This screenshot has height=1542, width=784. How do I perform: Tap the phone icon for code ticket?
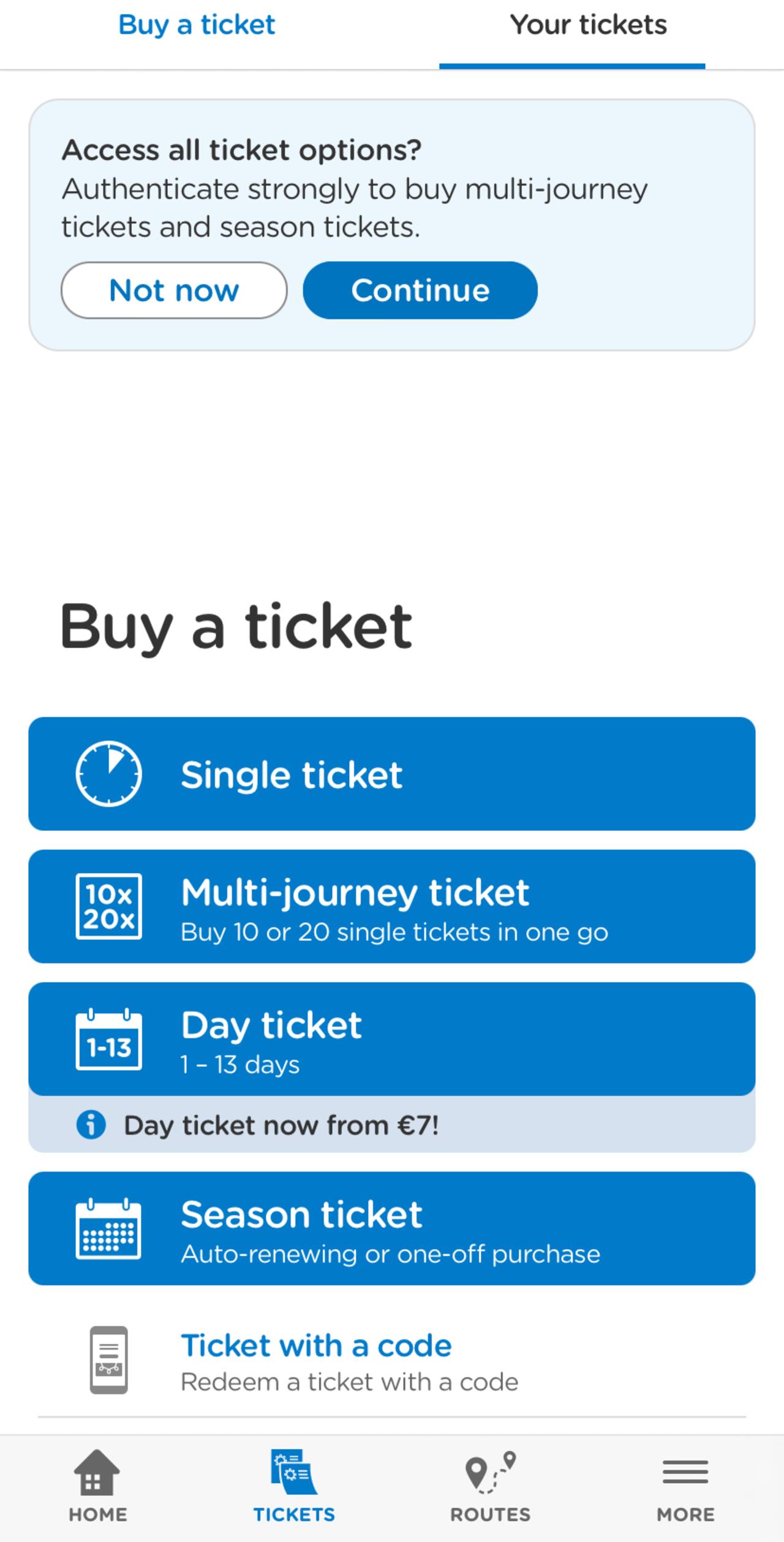109,1360
